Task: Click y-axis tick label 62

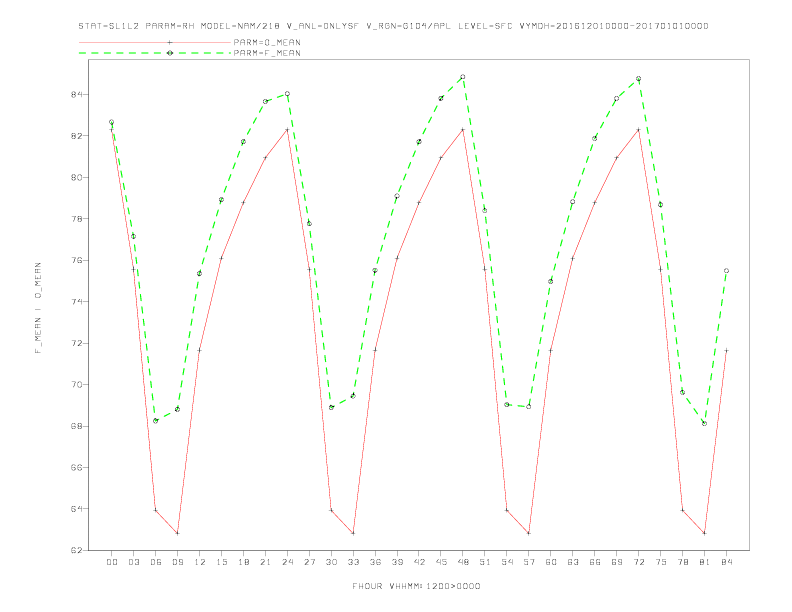Action: coord(76,550)
